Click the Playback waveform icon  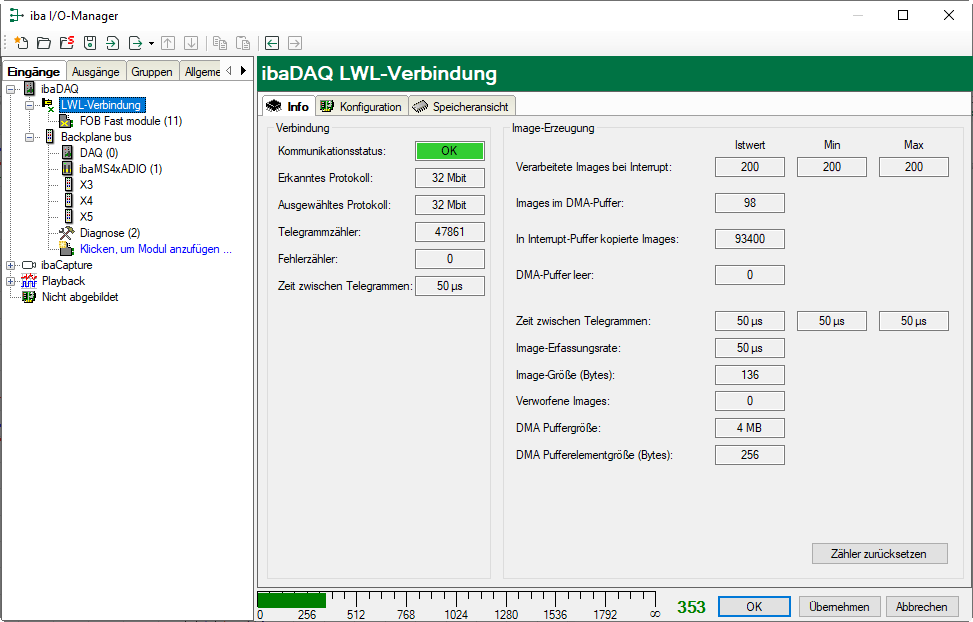[29, 281]
